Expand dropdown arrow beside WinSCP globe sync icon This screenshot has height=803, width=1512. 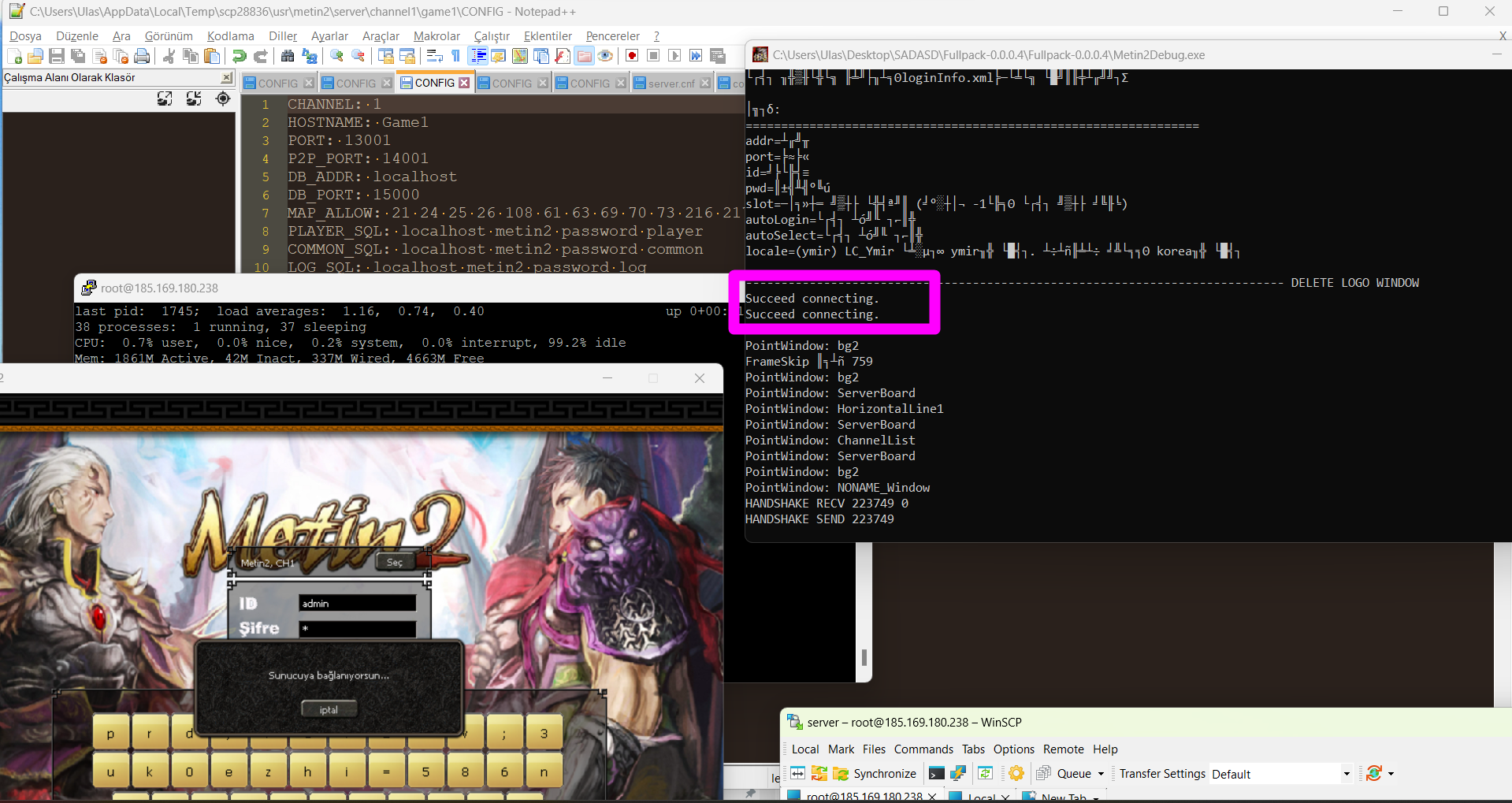tap(1391, 774)
